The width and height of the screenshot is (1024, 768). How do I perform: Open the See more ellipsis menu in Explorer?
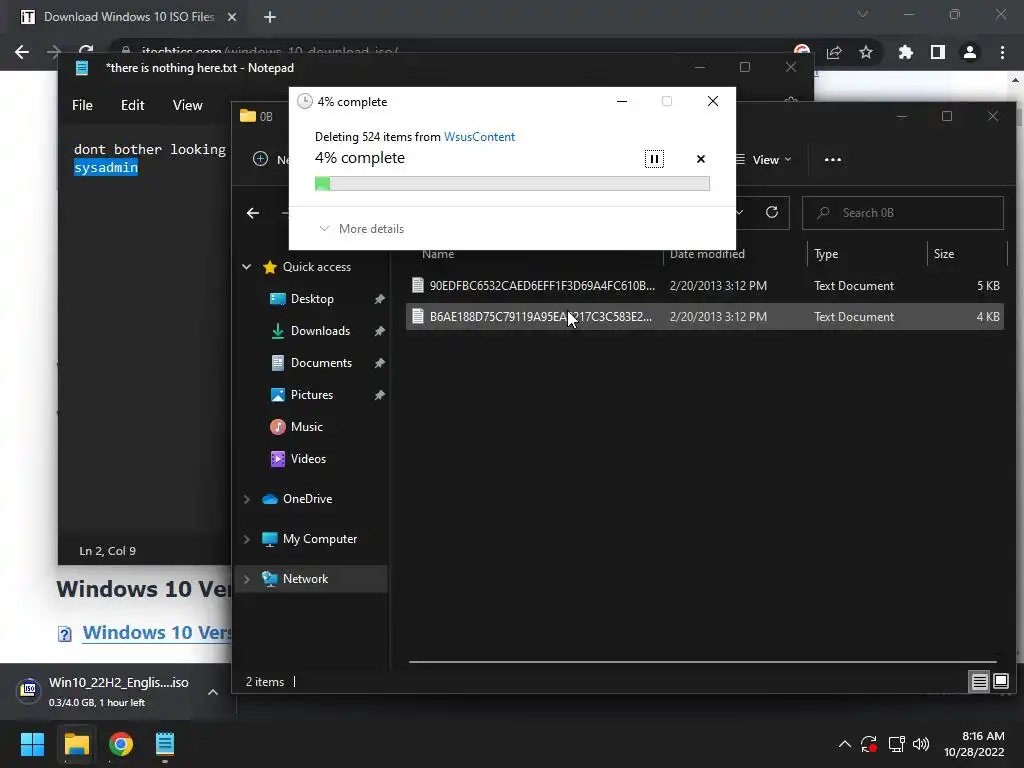pyautogui.click(x=833, y=159)
